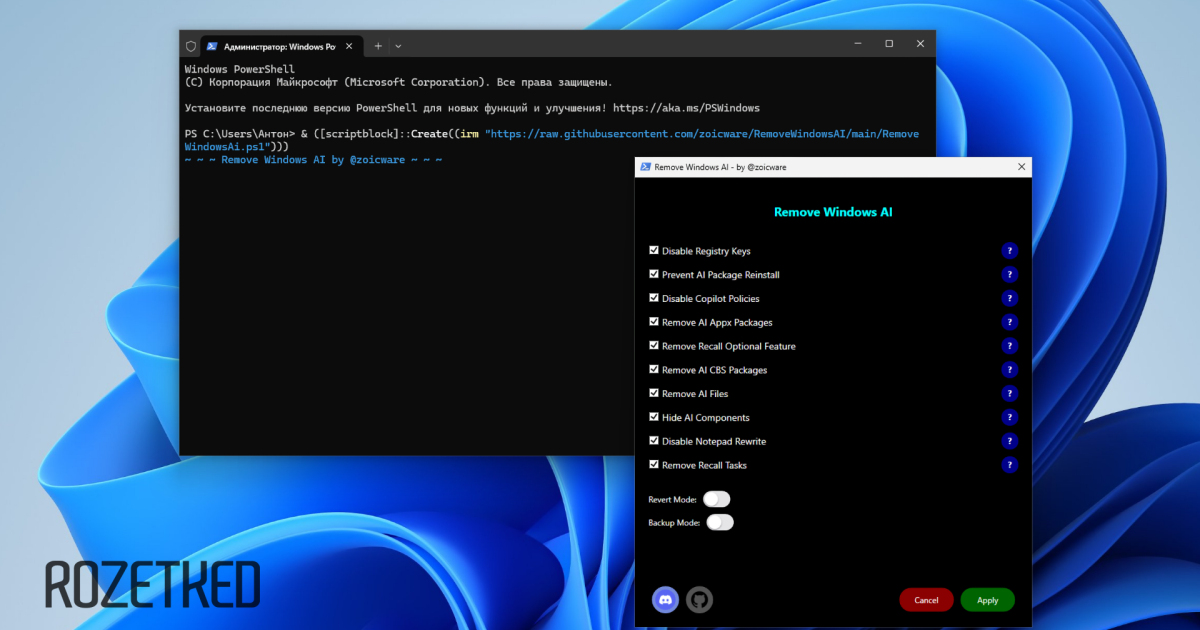Image resolution: width=1200 pixels, height=630 pixels.
Task: Click help icon for Disable Registry Keys
Action: [1009, 251]
